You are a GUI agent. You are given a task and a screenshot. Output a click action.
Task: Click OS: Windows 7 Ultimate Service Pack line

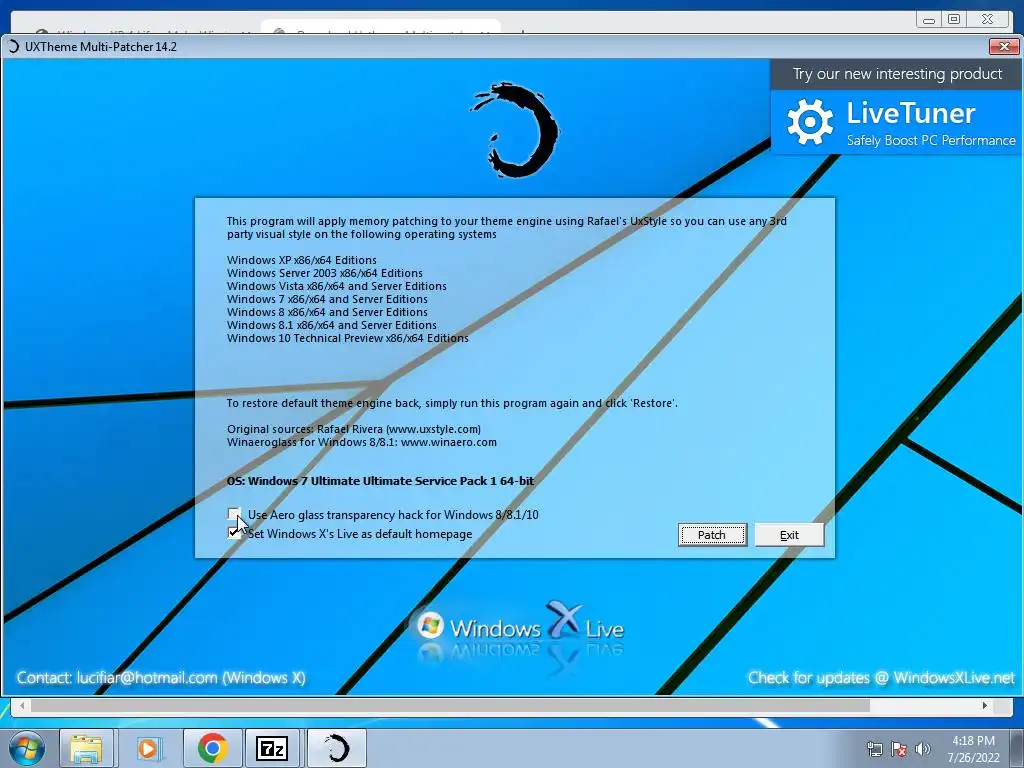coord(380,481)
